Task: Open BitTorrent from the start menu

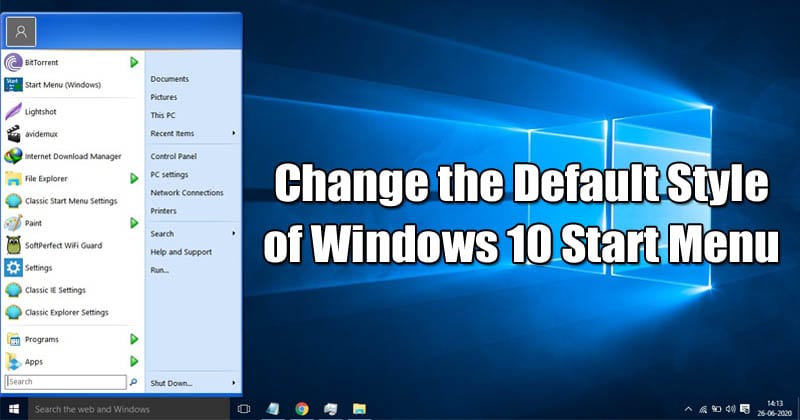Action: [71, 62]
